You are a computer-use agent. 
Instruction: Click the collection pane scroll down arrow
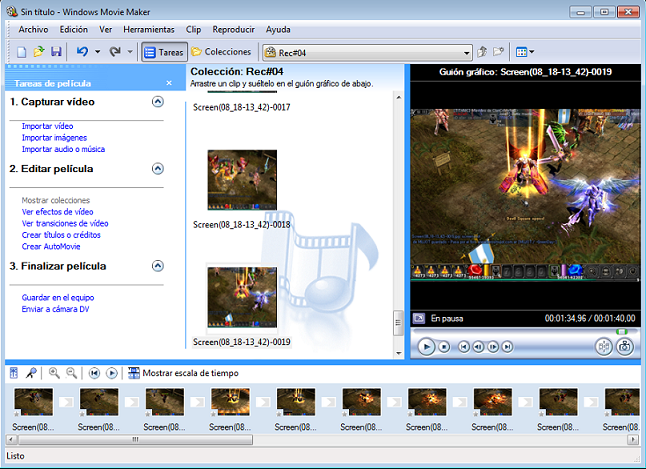pos(398,353)
